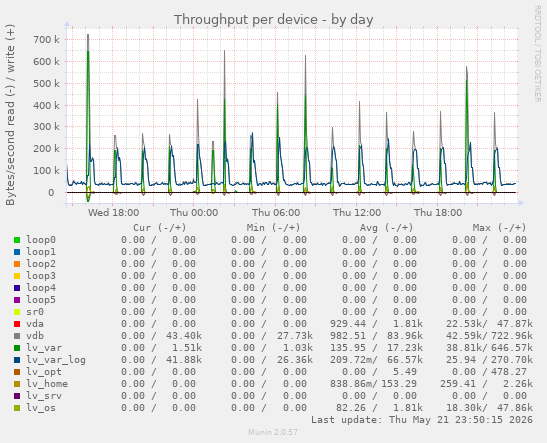Click the 'Munin 2.0.57' version footer text
The width and height of the screenshot is (547, 443).
(x=273, y=432)
